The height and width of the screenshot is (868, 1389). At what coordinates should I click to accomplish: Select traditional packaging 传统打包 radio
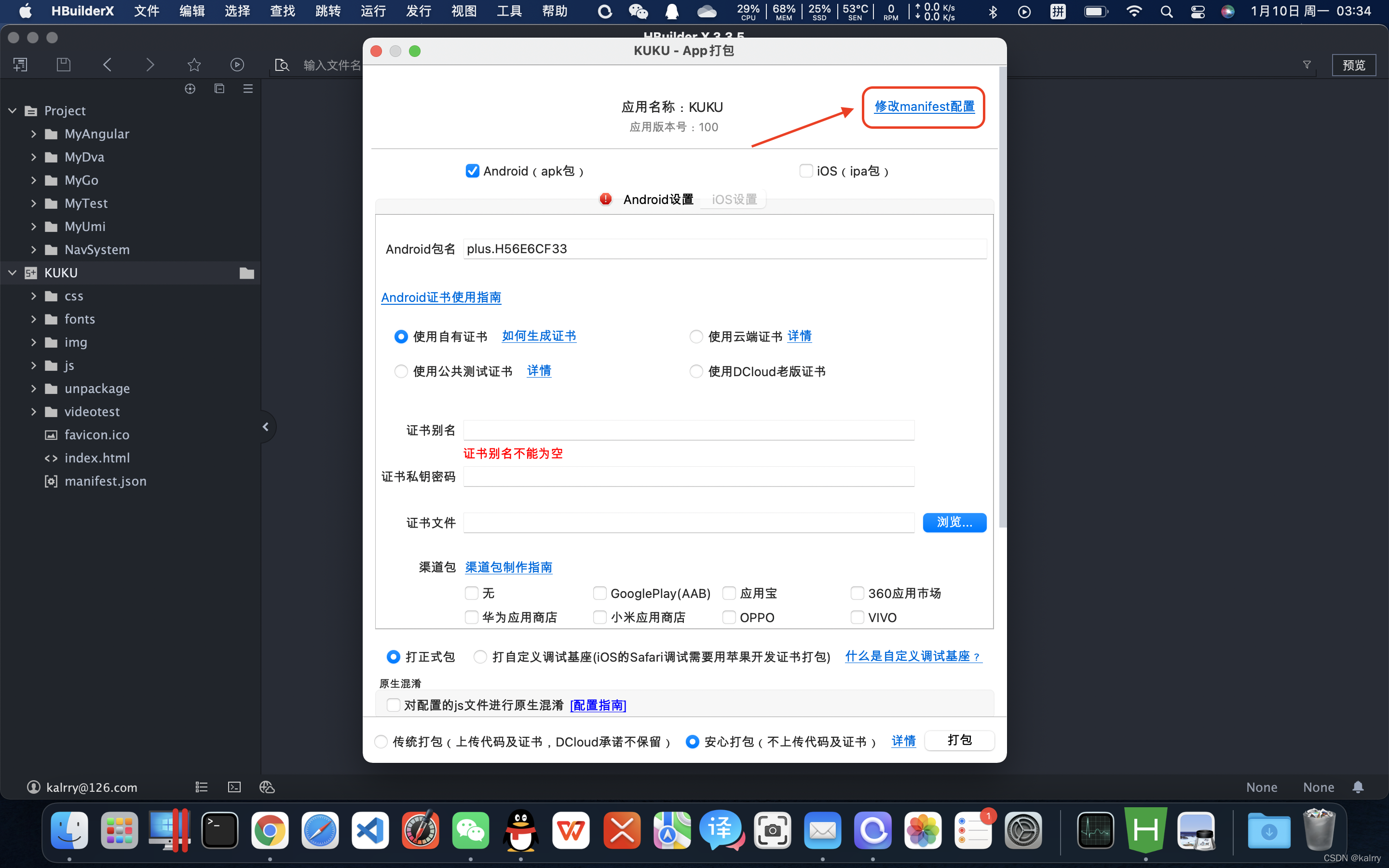coord(381,742)
